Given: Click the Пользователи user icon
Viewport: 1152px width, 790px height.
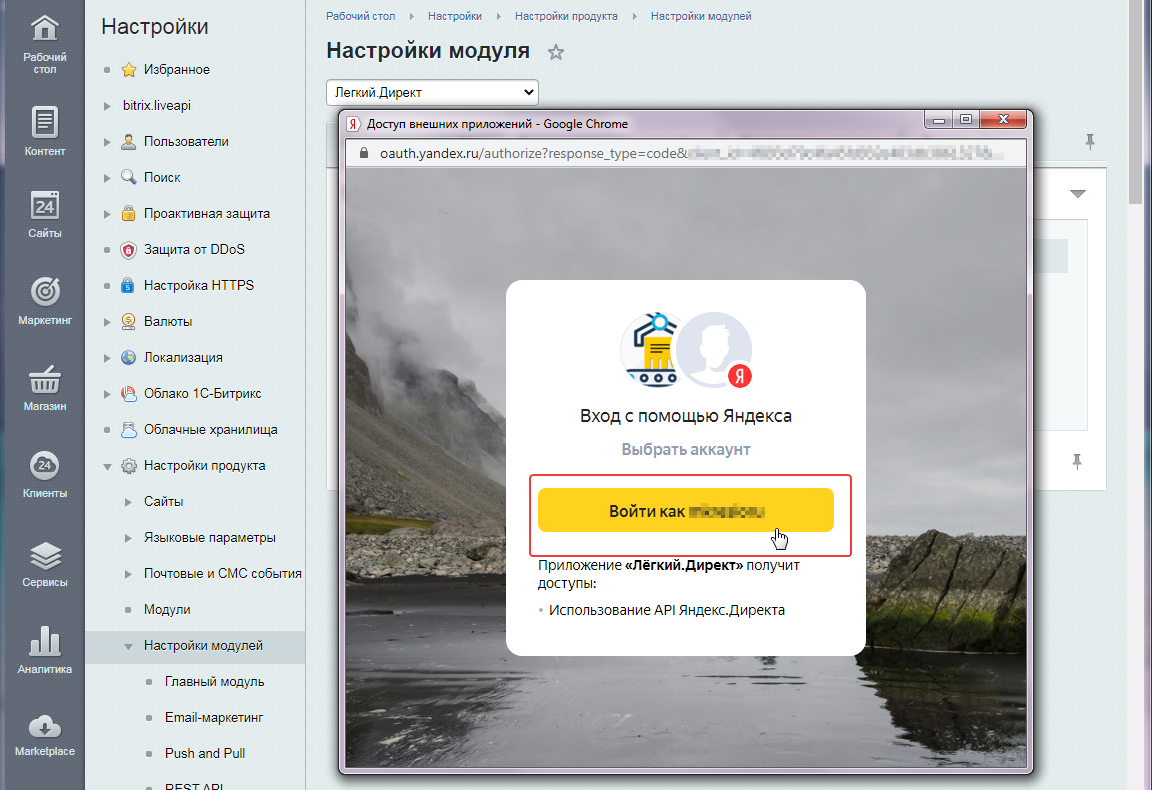Looking at the screenshot, I should point(129,142).
